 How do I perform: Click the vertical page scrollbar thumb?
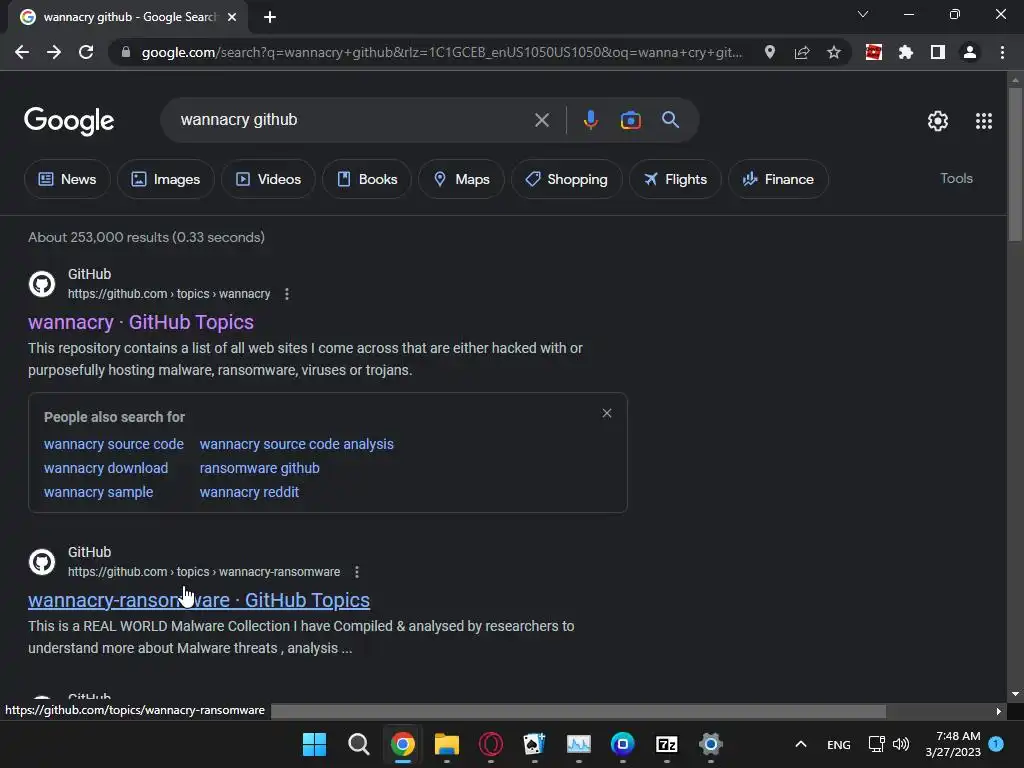coord(1015,165)
